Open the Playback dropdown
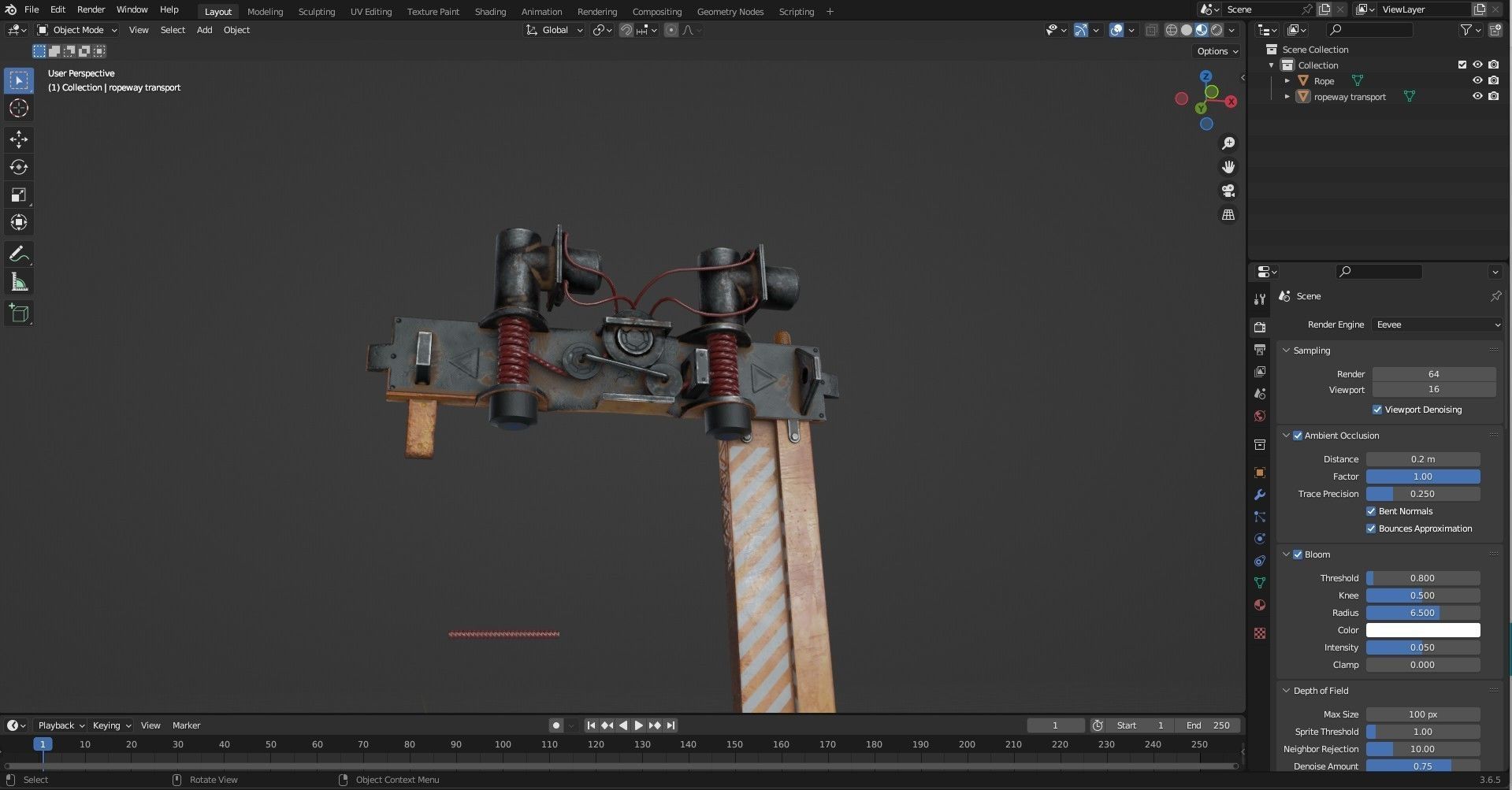 coord(61,725)
